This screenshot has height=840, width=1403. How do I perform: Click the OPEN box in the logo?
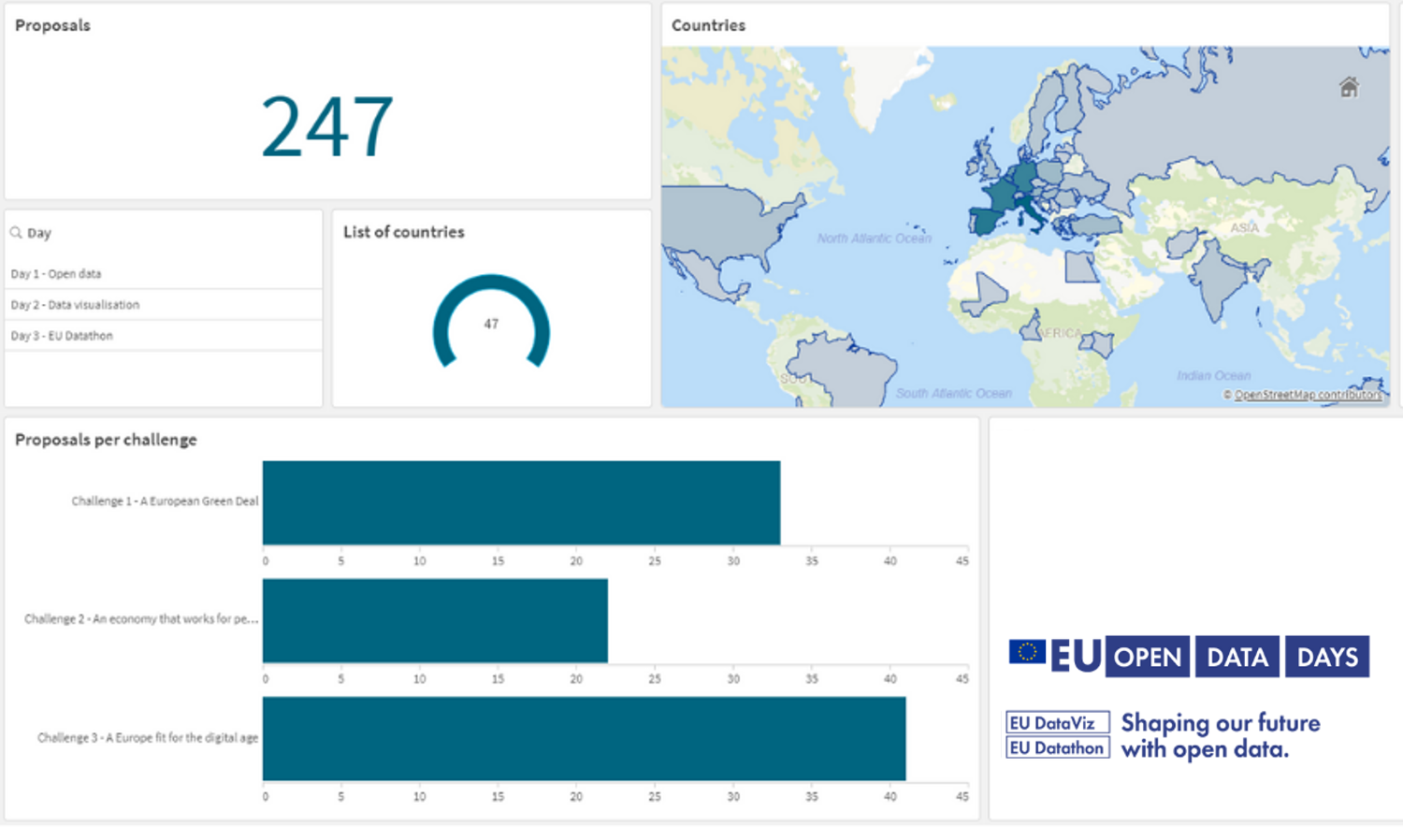1148,657
